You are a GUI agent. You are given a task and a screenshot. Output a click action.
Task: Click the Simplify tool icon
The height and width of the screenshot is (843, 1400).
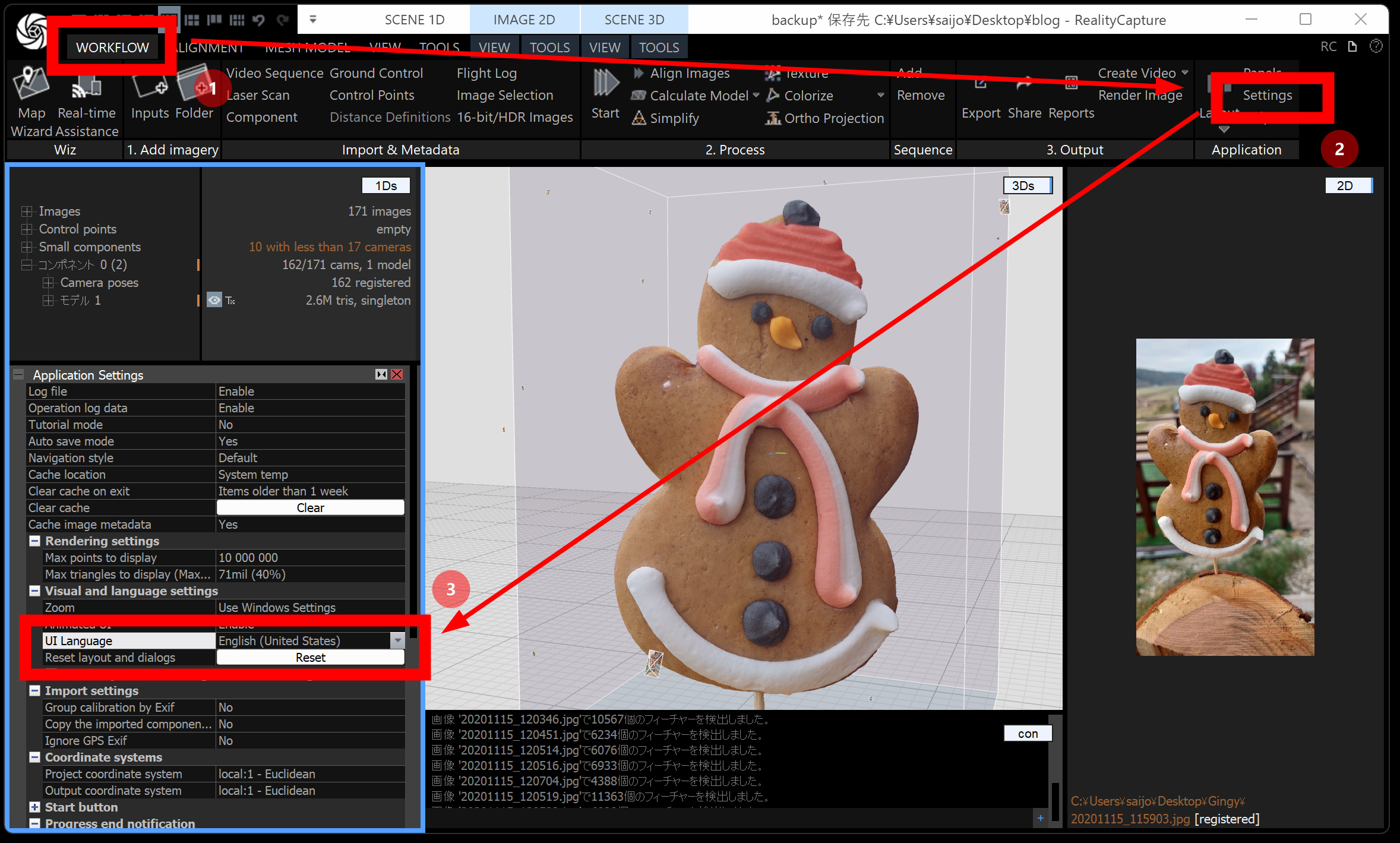coord(639,118)
